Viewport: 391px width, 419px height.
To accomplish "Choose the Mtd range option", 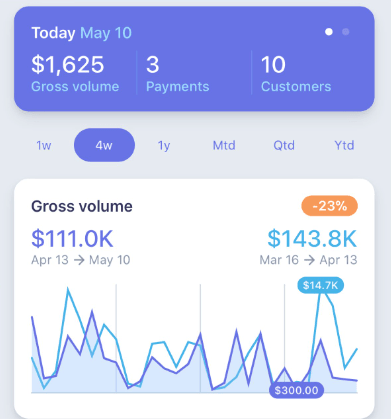I will tap(224, 146).
